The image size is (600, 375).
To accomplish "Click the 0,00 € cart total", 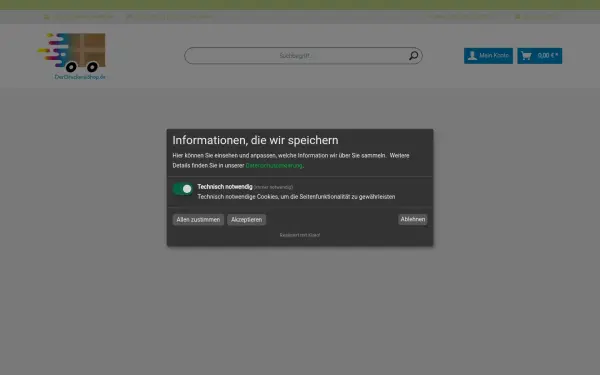I will (548, 55).
